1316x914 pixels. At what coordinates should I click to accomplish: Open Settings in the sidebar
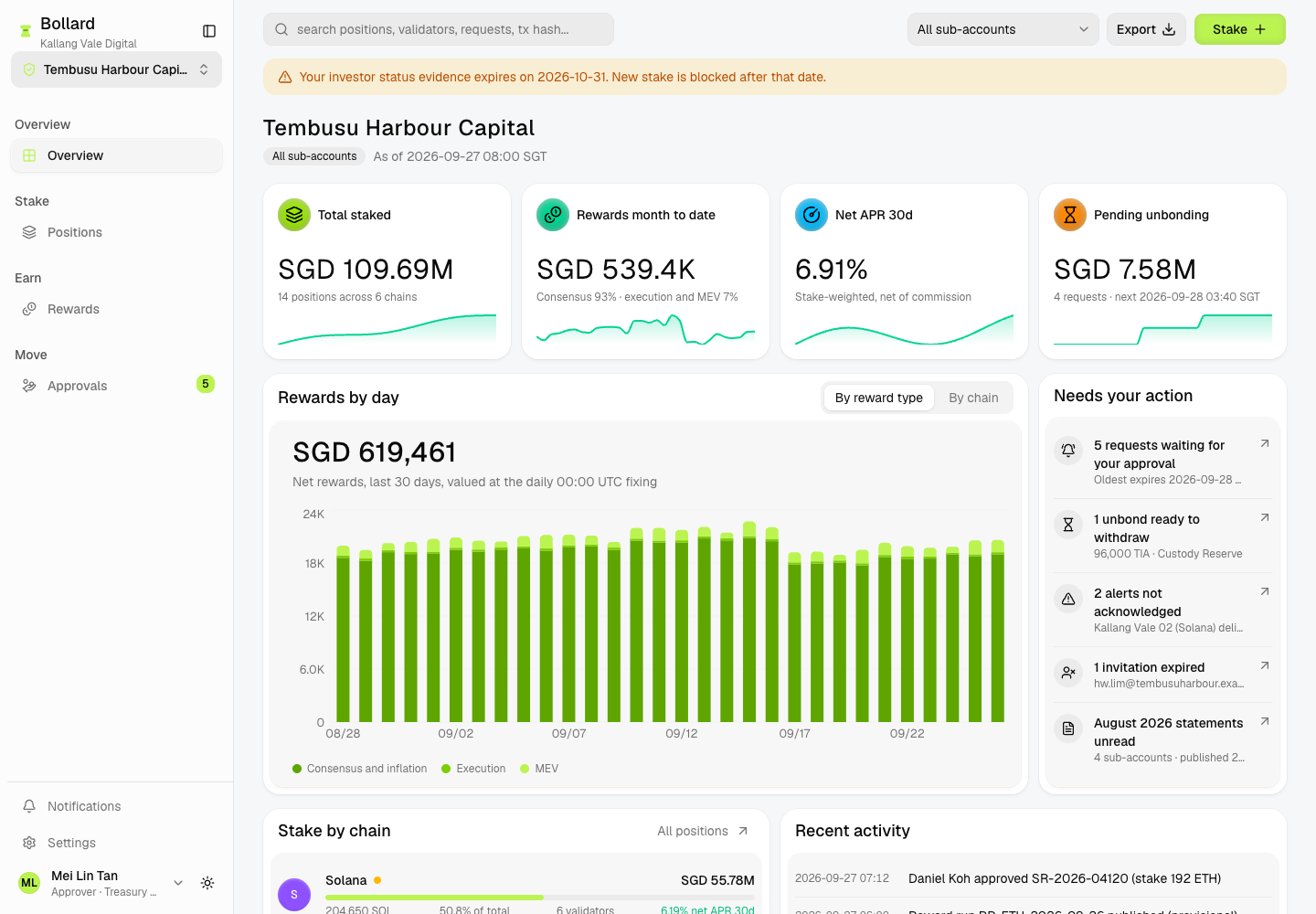pos(117,843)
